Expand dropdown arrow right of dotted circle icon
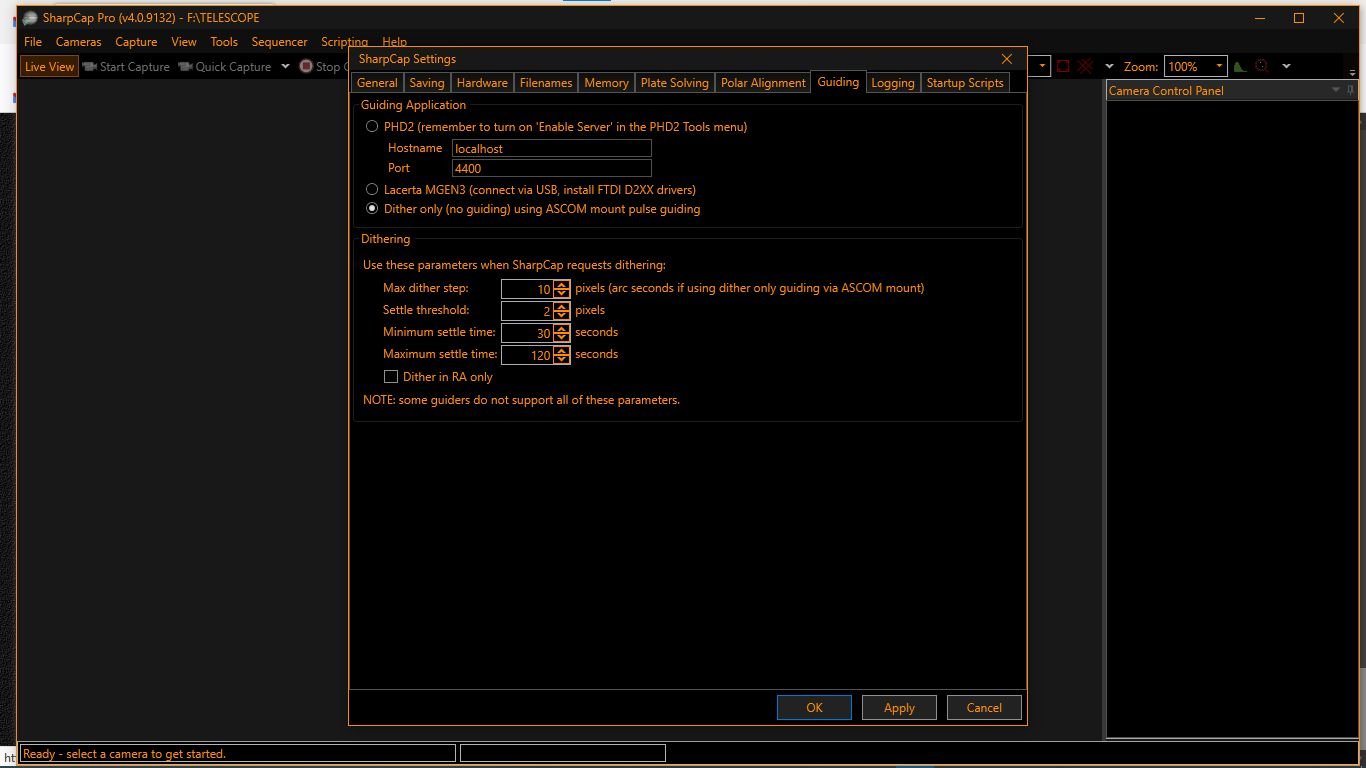 (x=1286, y=67)
